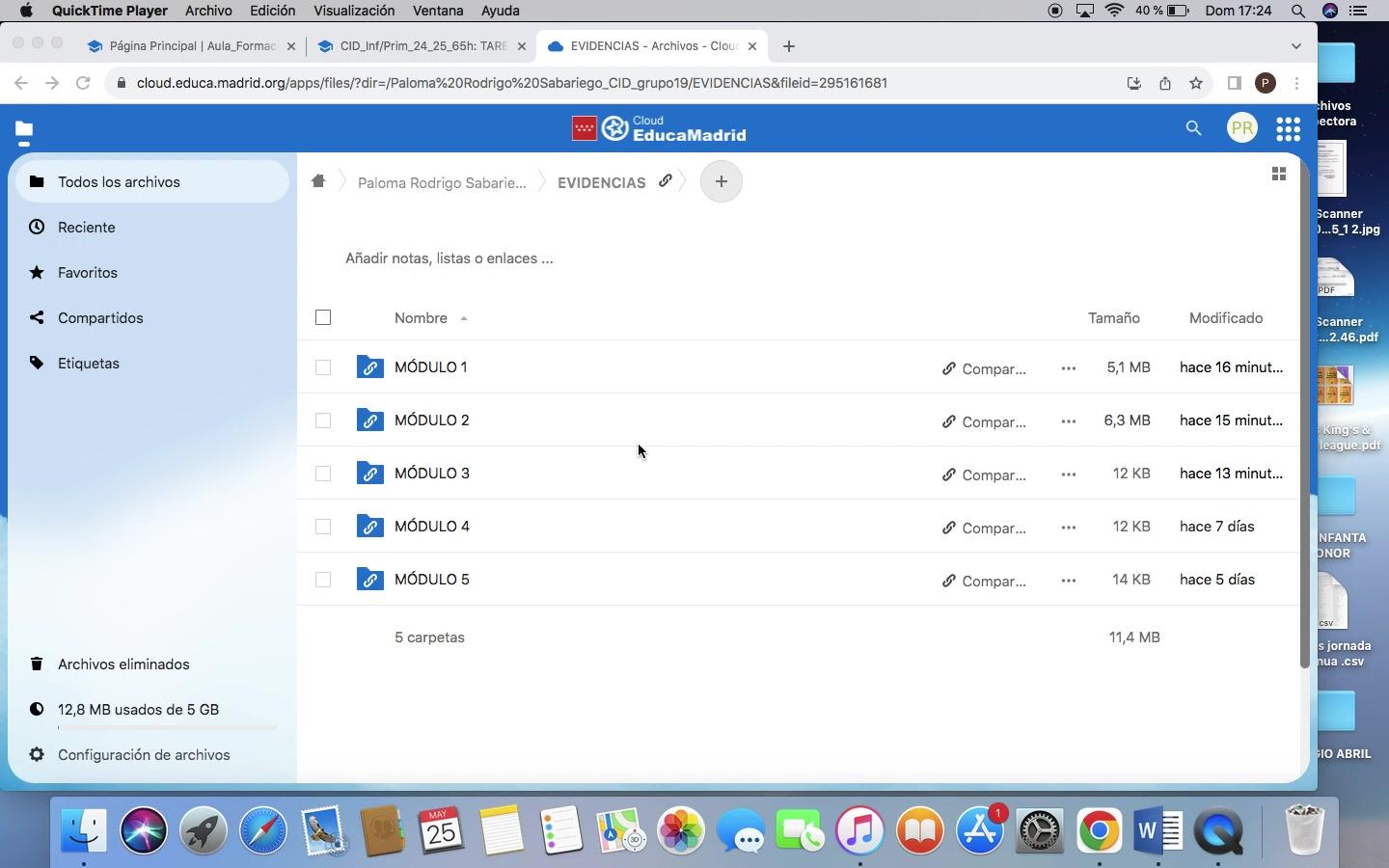Click the plus button to add new file
The width and height of the screenshot is (1389, 868).
point(721,181)
